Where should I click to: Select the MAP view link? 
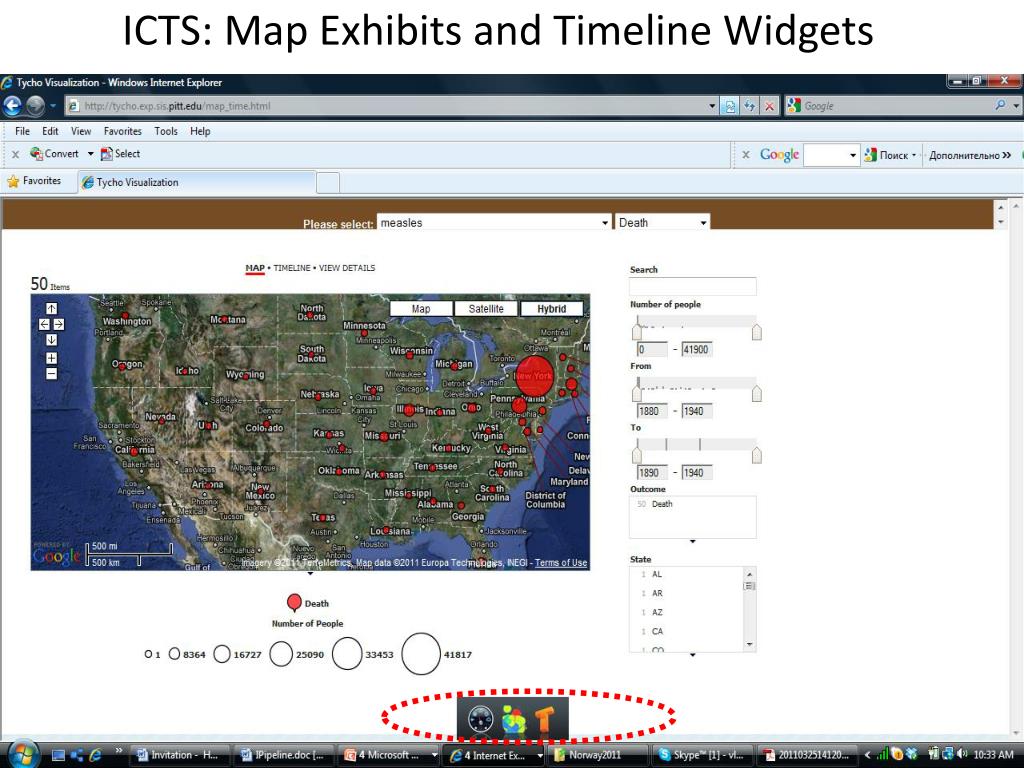255,268
